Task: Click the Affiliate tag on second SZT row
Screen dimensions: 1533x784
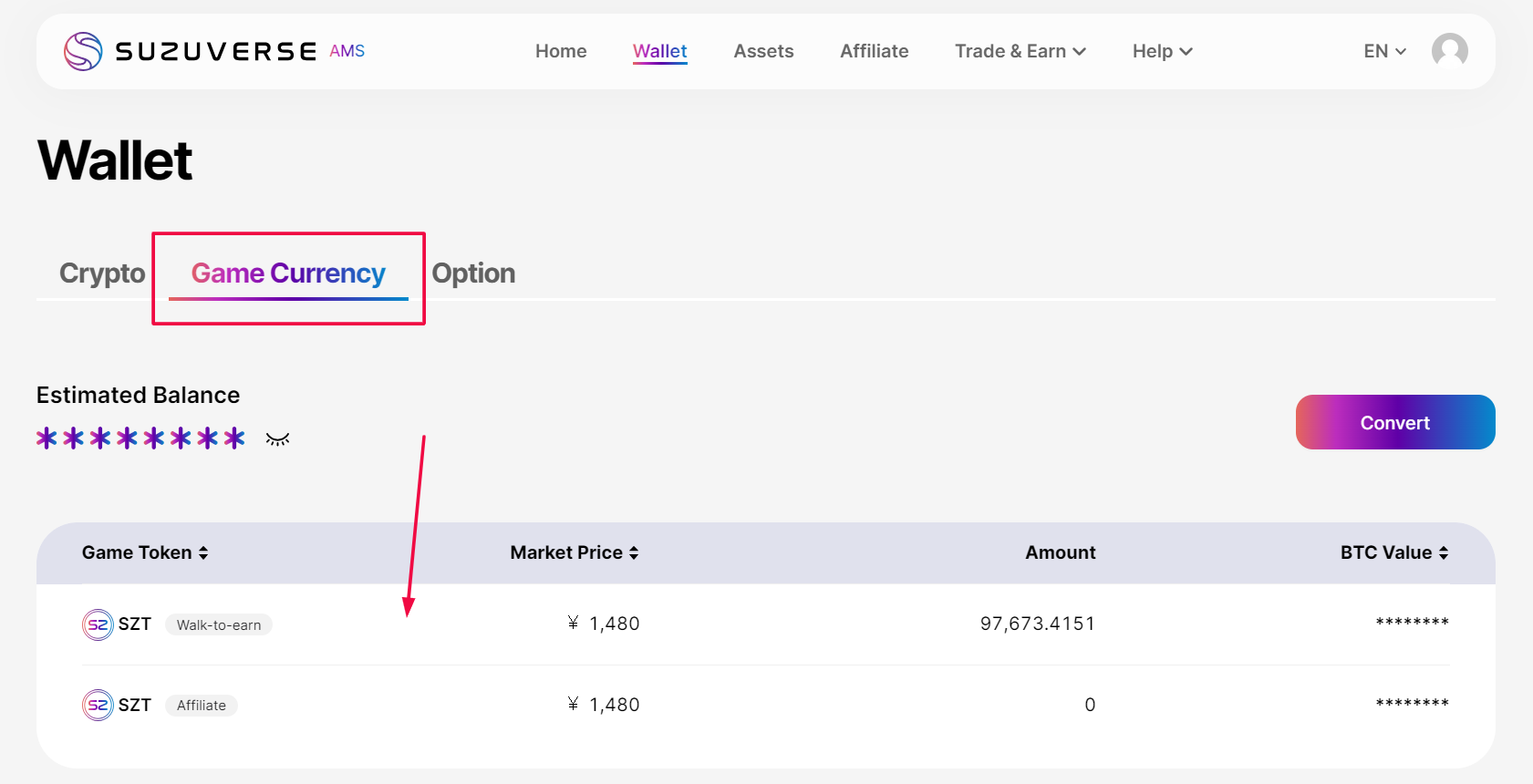Action: (202, 706)
